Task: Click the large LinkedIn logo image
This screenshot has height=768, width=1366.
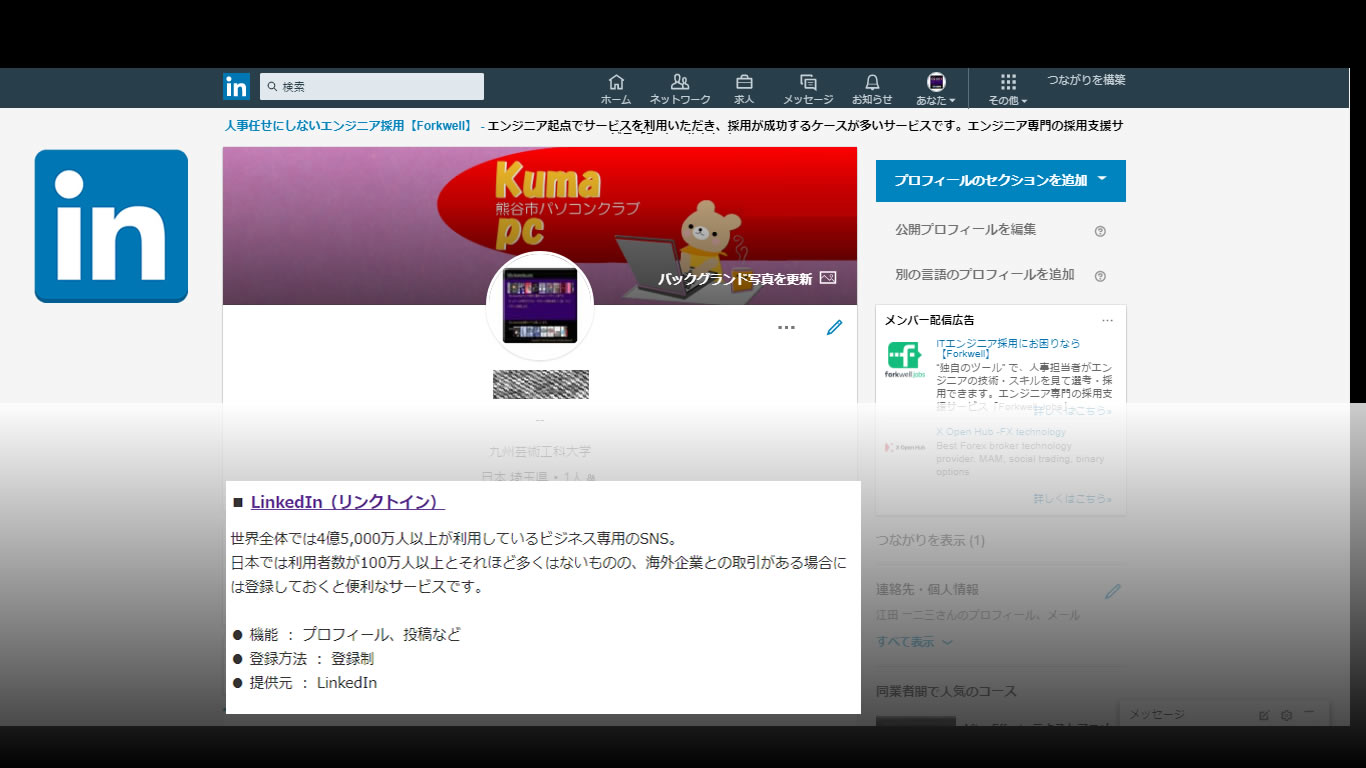Action: point(111,226)
